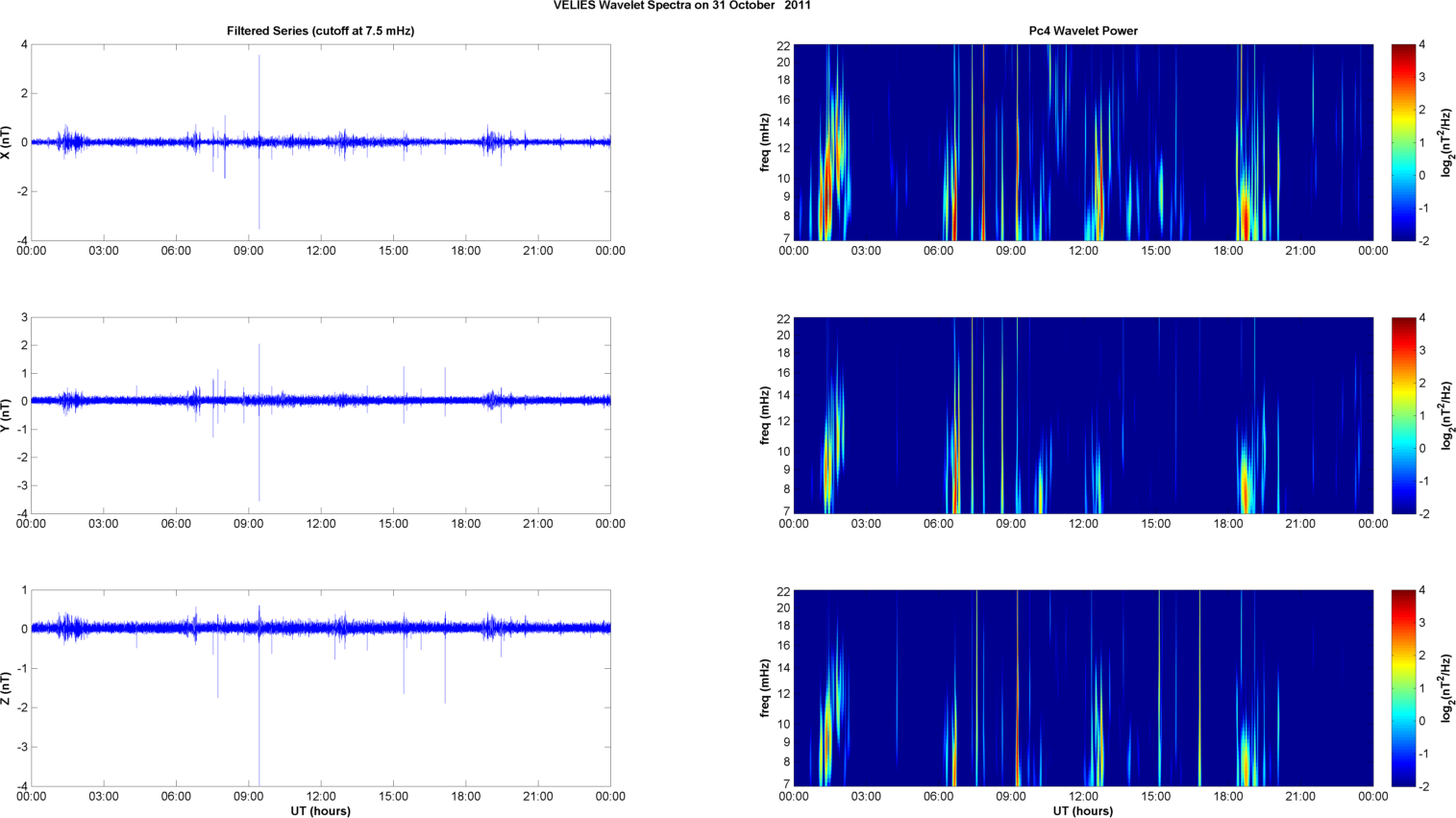Select the Pc4 Wavelet Power title
This screenshot has width=1456, height=818.
click(x=1082, y=31)
